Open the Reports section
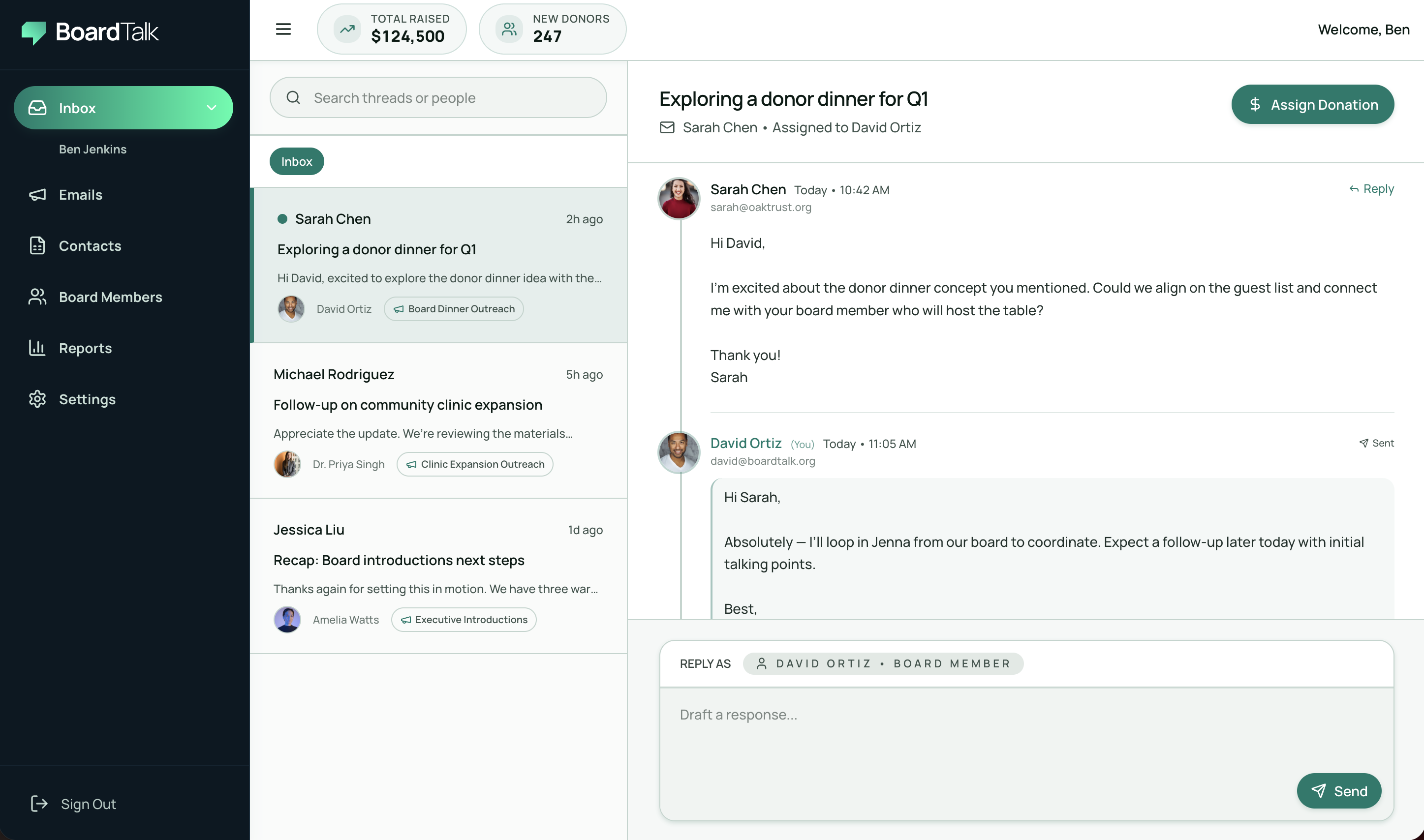Viewport: 1424px width, 840px height. 86,348
